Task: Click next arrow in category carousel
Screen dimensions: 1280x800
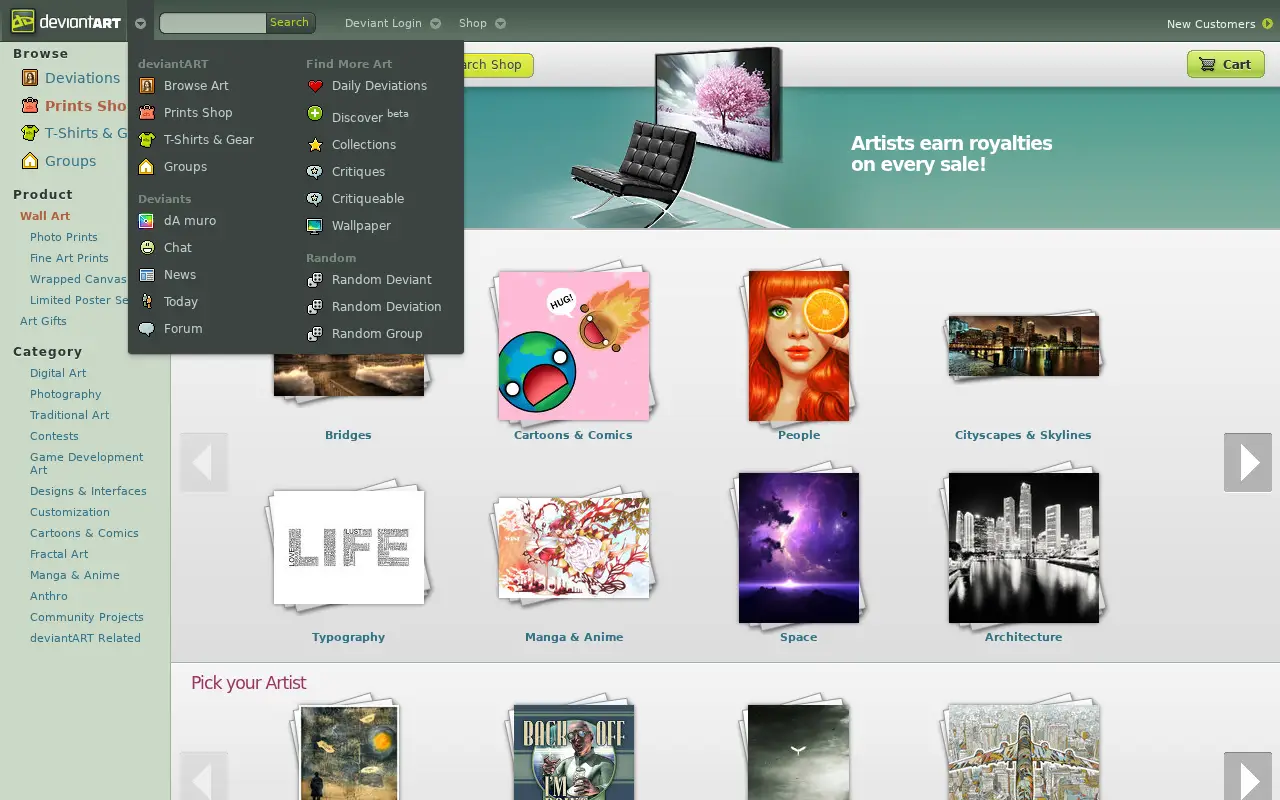Action: tap(1248, 462)
